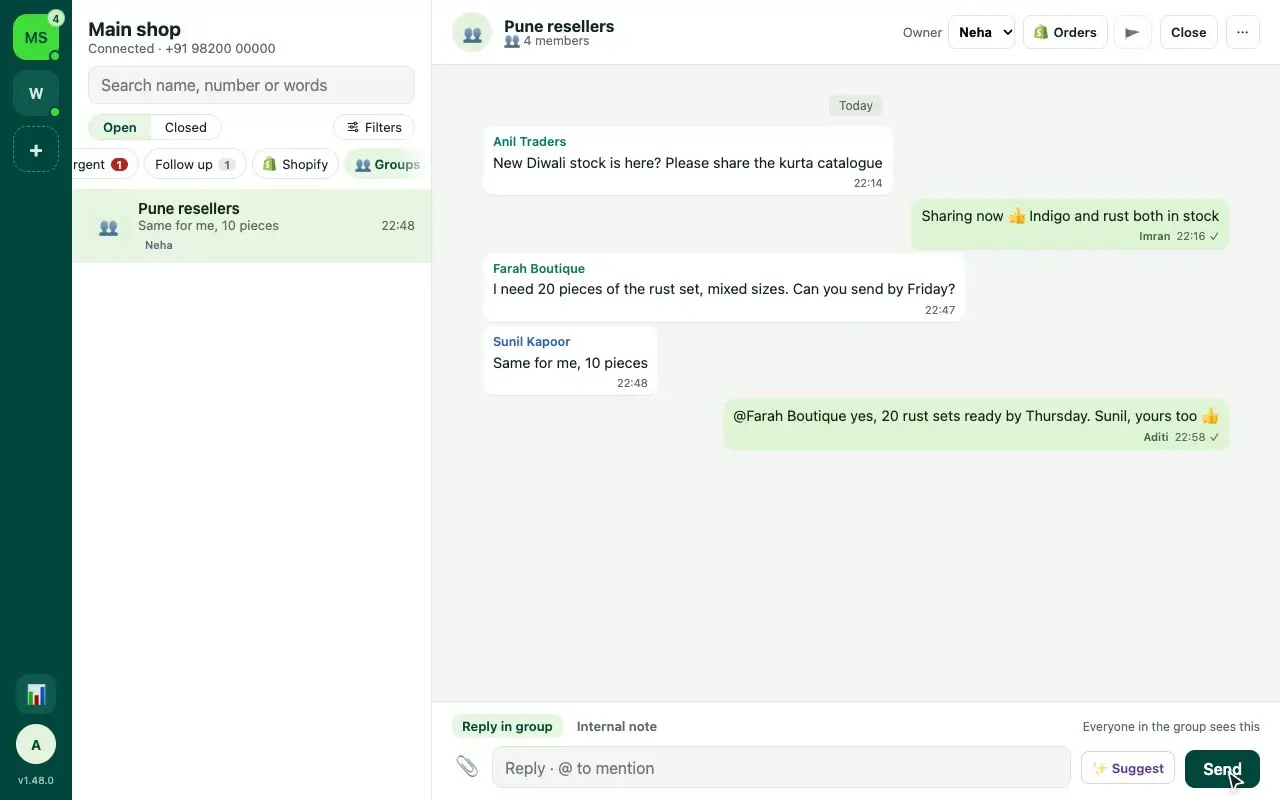Show Open conversations
The height and width of the screenshot is (800, 1280).
click(120, 127)
